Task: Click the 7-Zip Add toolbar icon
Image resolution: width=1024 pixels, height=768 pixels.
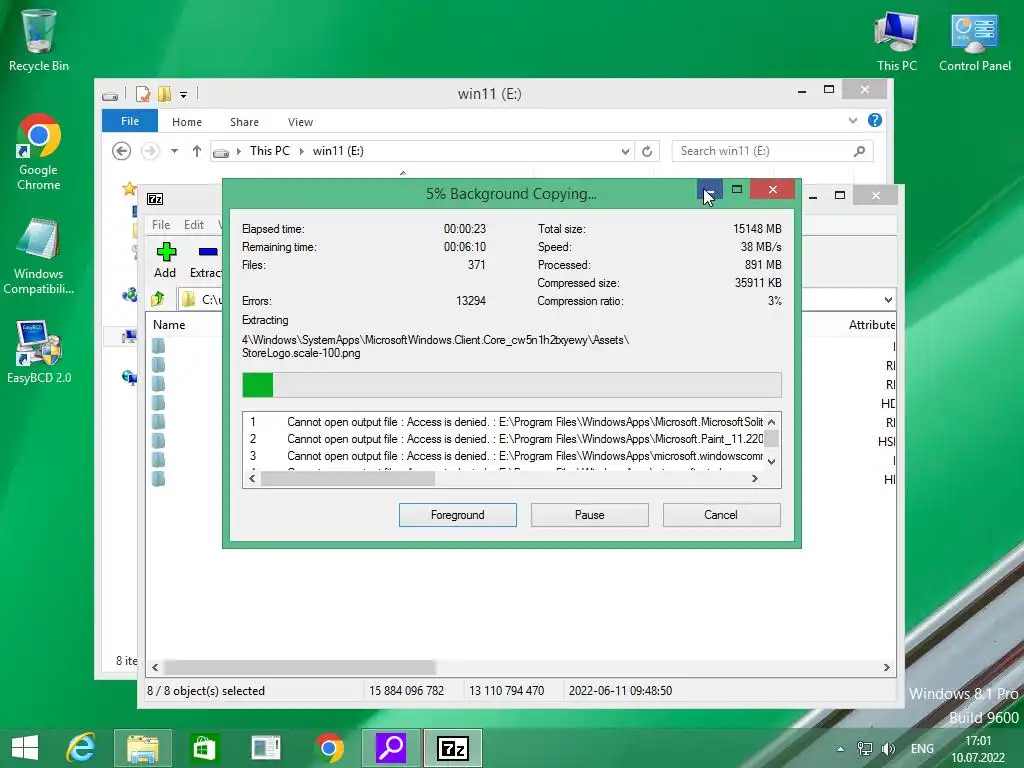Action: [165, 260]
